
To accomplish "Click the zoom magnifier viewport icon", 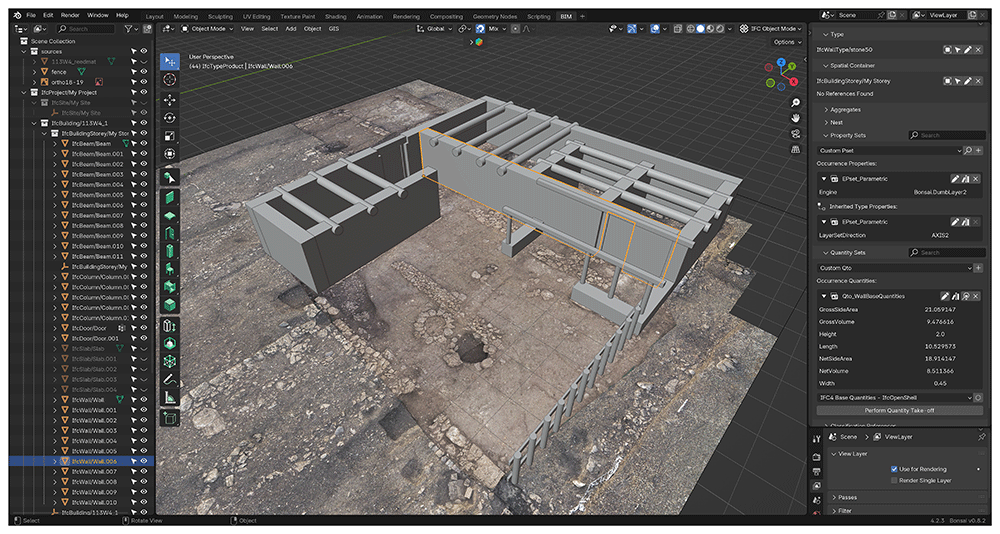I will (795, 103).
